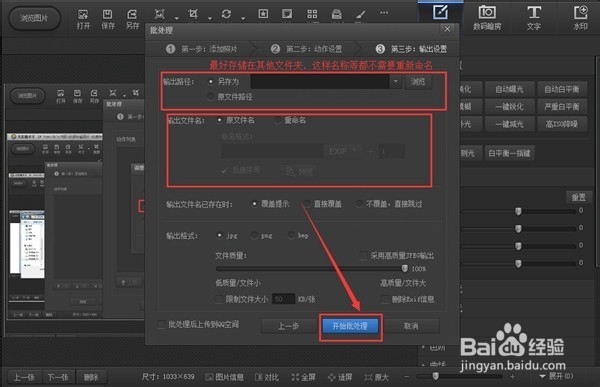Click the 重置 reset button

point(578,197)
